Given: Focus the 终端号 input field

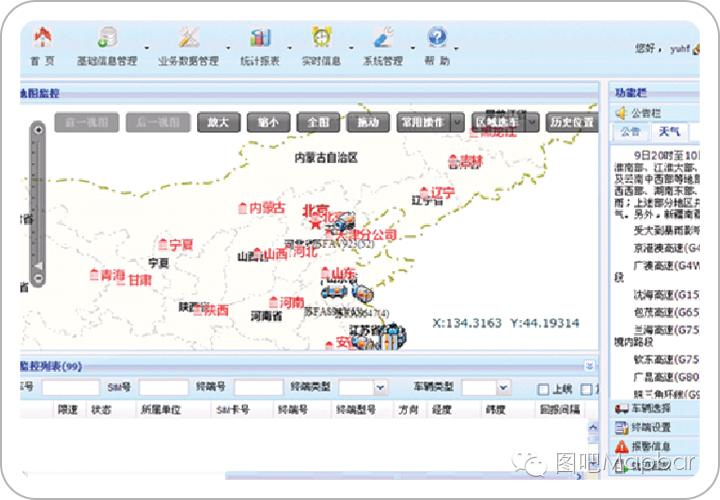Looking at the screenshot, I should coord(259,388).
